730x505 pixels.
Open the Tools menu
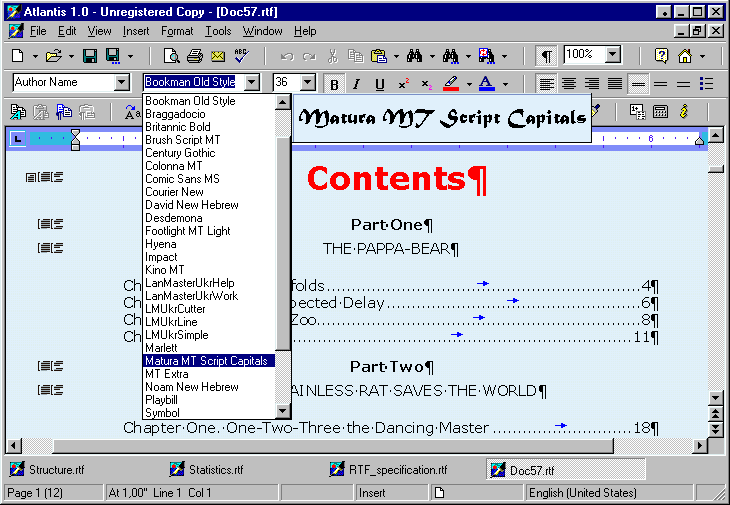click(218, 31)
